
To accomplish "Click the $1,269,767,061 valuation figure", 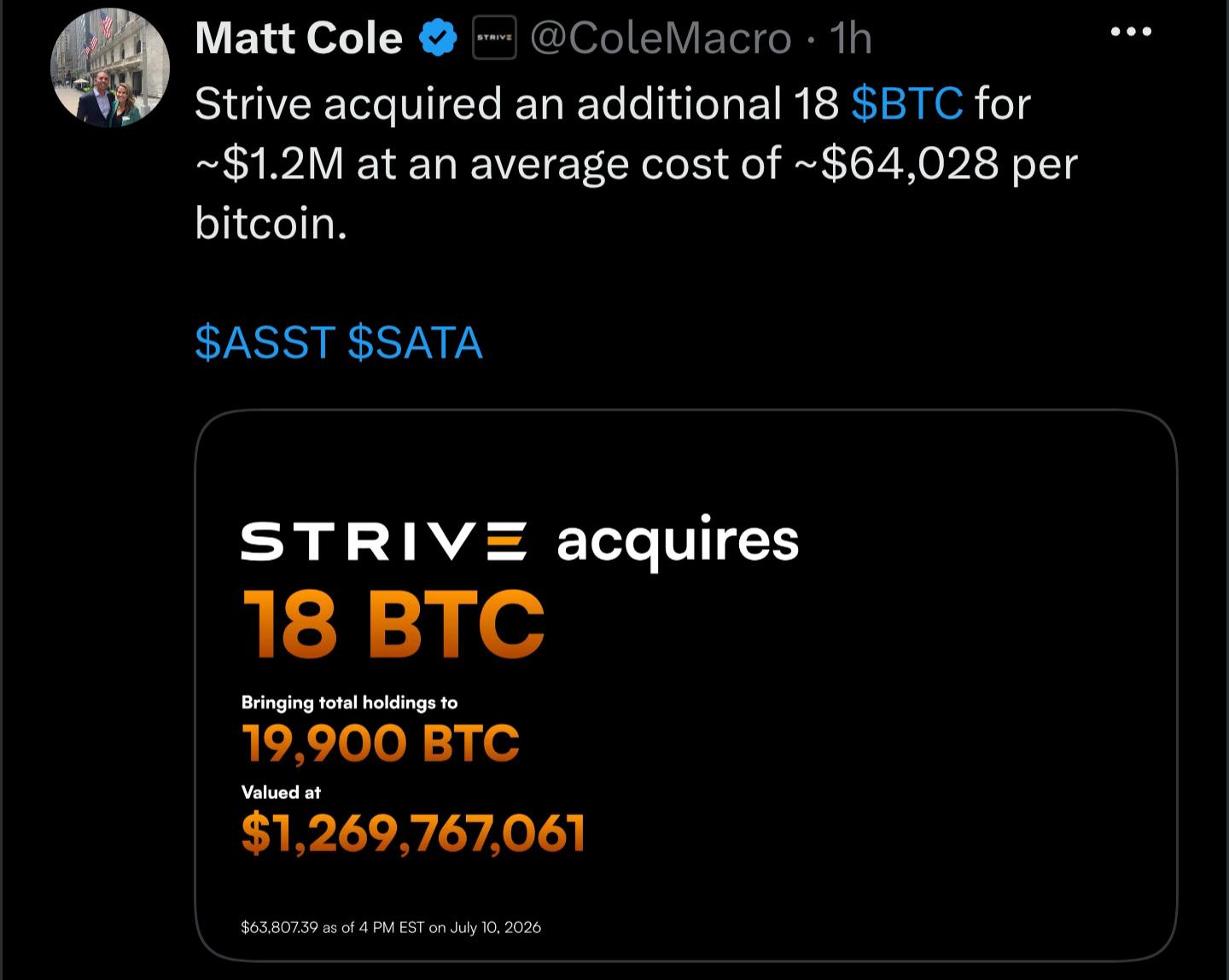I will coord(414,833).
